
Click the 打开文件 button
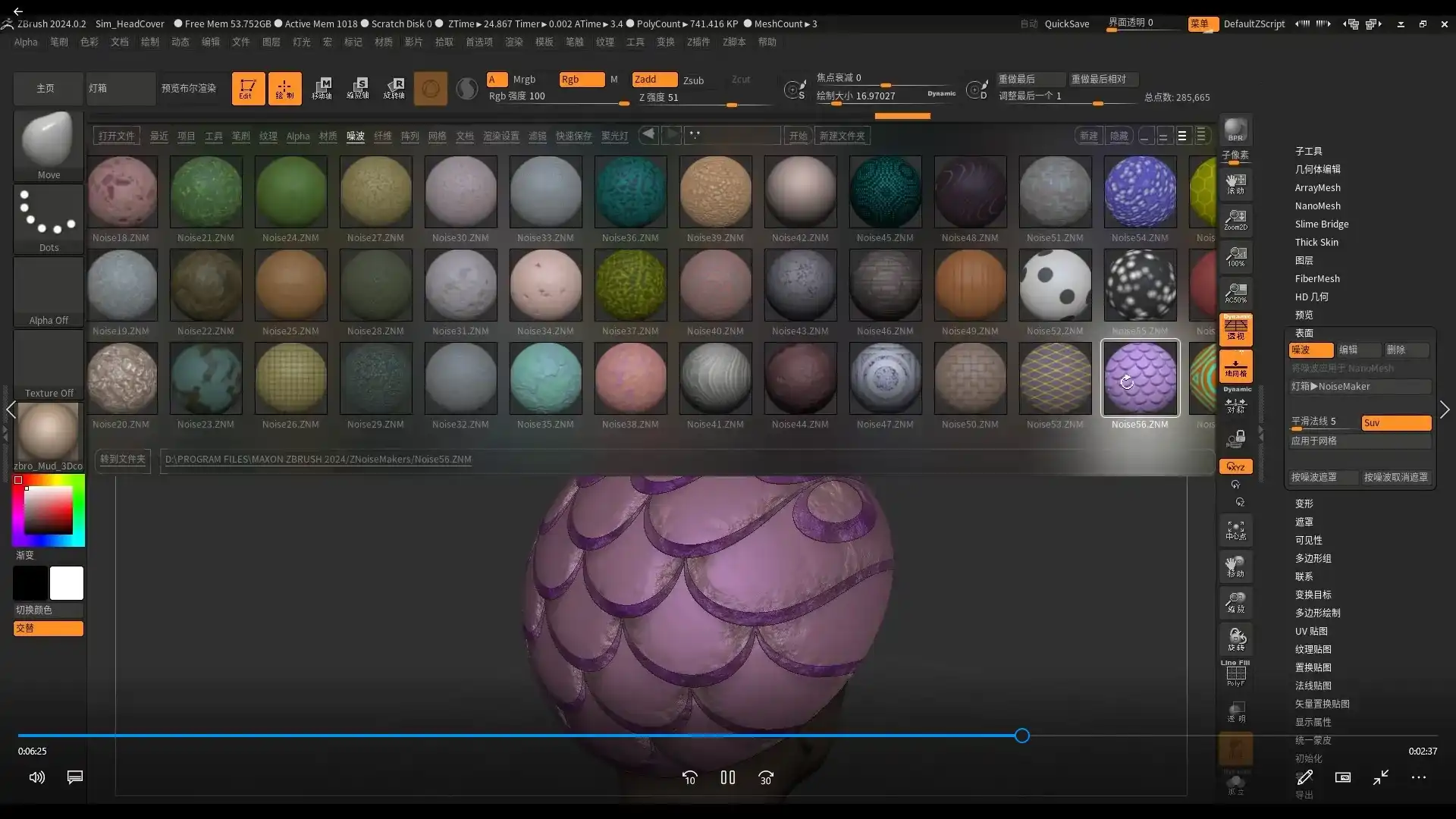(116, 136)
